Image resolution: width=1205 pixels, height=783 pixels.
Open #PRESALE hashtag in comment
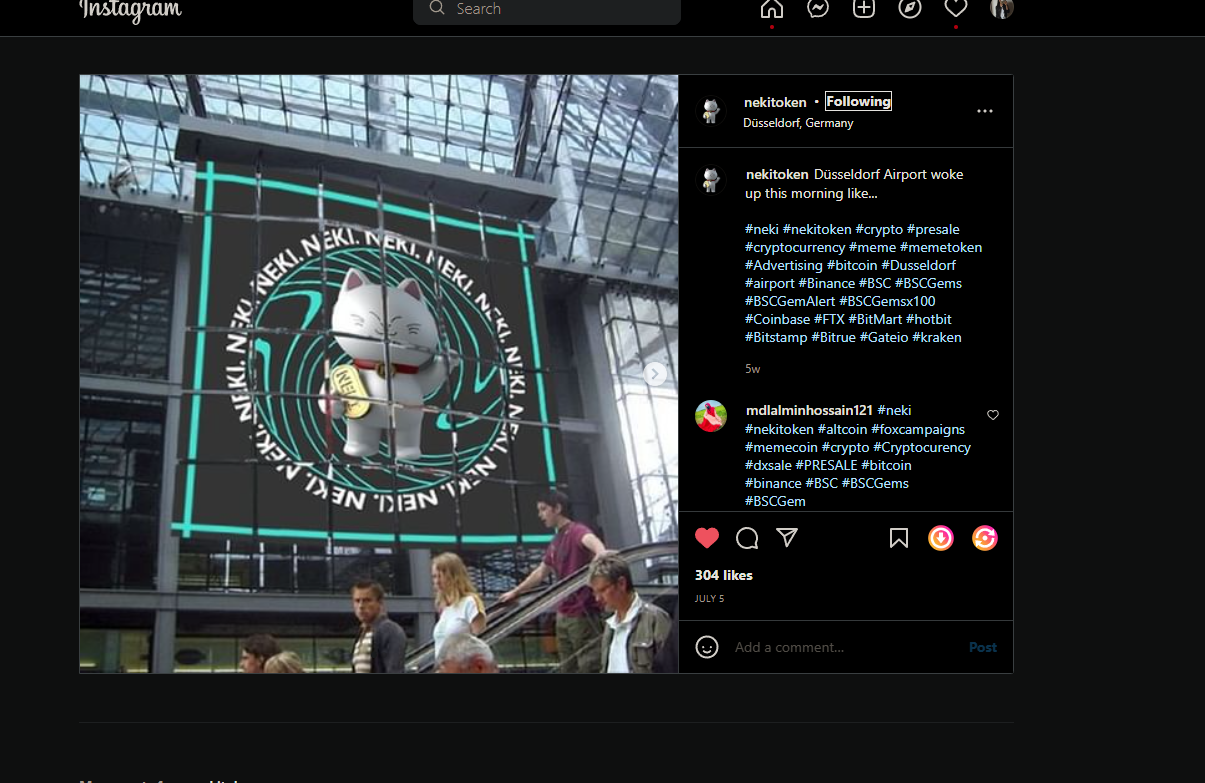826,465
